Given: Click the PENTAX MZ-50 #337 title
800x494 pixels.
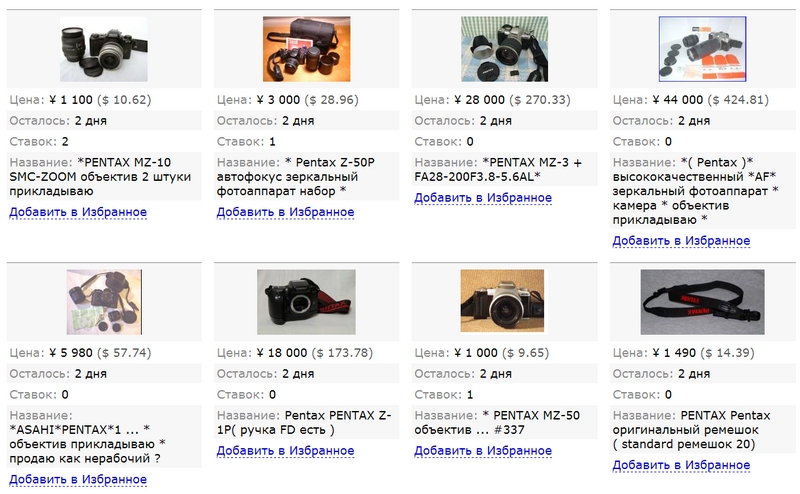Looking at the screenshot, I should point(497,423).
